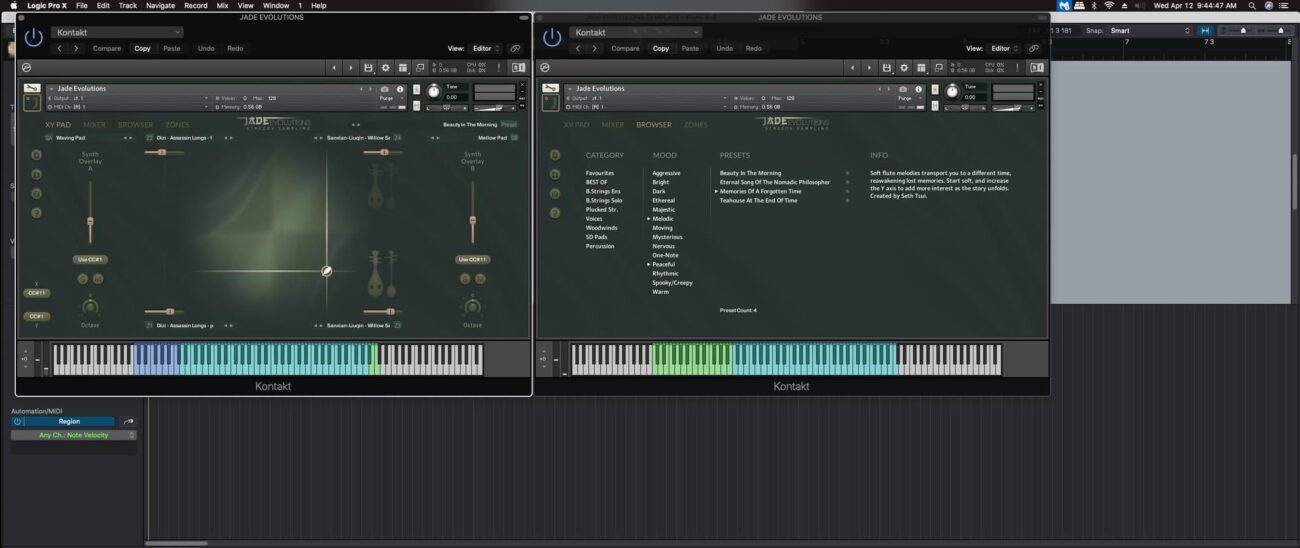Click the XY pad cursor handle
The width and height of the screenshot is (1300, 548).
click(327, 271)
